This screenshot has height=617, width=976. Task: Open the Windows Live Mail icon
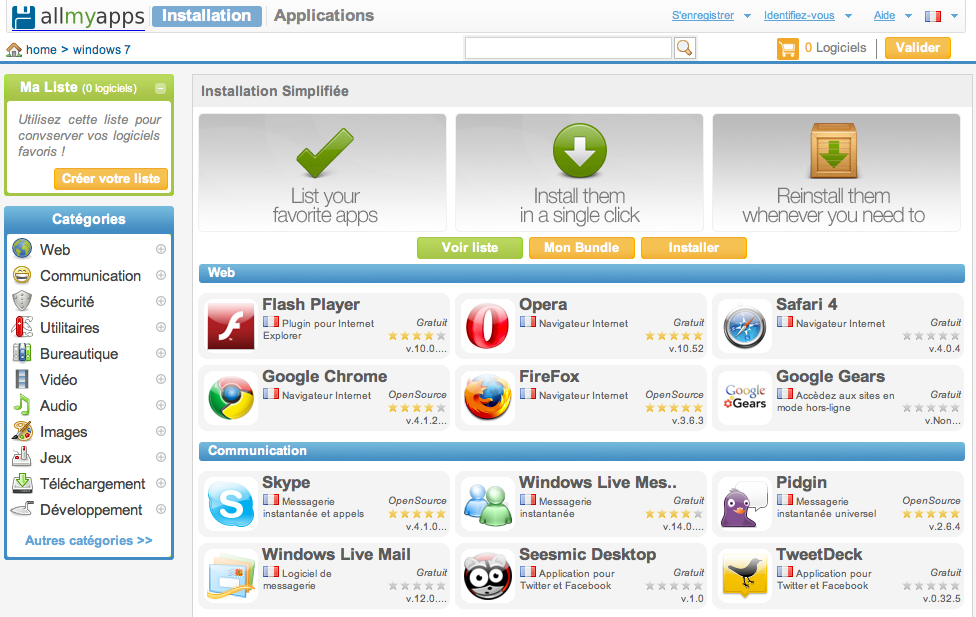(231, 576)
